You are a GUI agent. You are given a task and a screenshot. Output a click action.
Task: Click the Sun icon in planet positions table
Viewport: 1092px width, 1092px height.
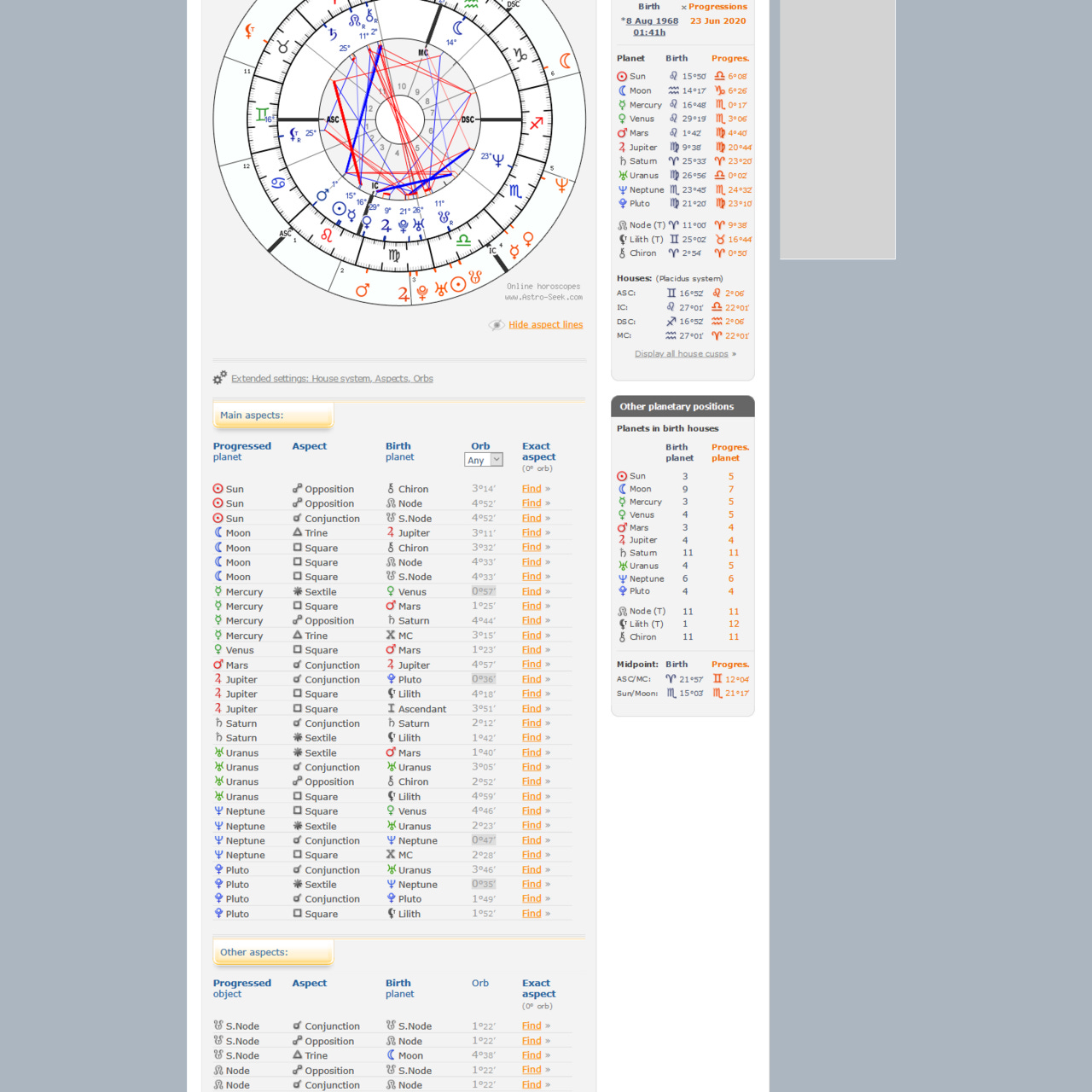622,77
